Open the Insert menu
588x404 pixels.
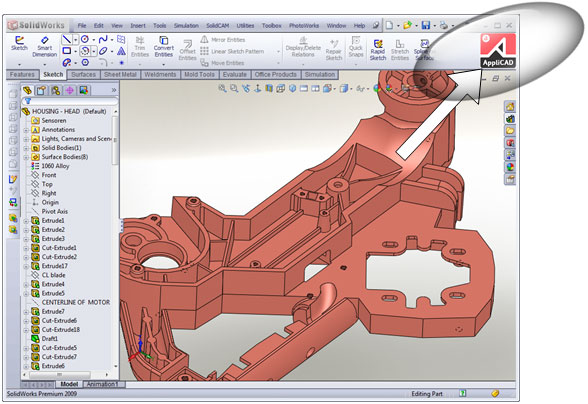(138, 26)
